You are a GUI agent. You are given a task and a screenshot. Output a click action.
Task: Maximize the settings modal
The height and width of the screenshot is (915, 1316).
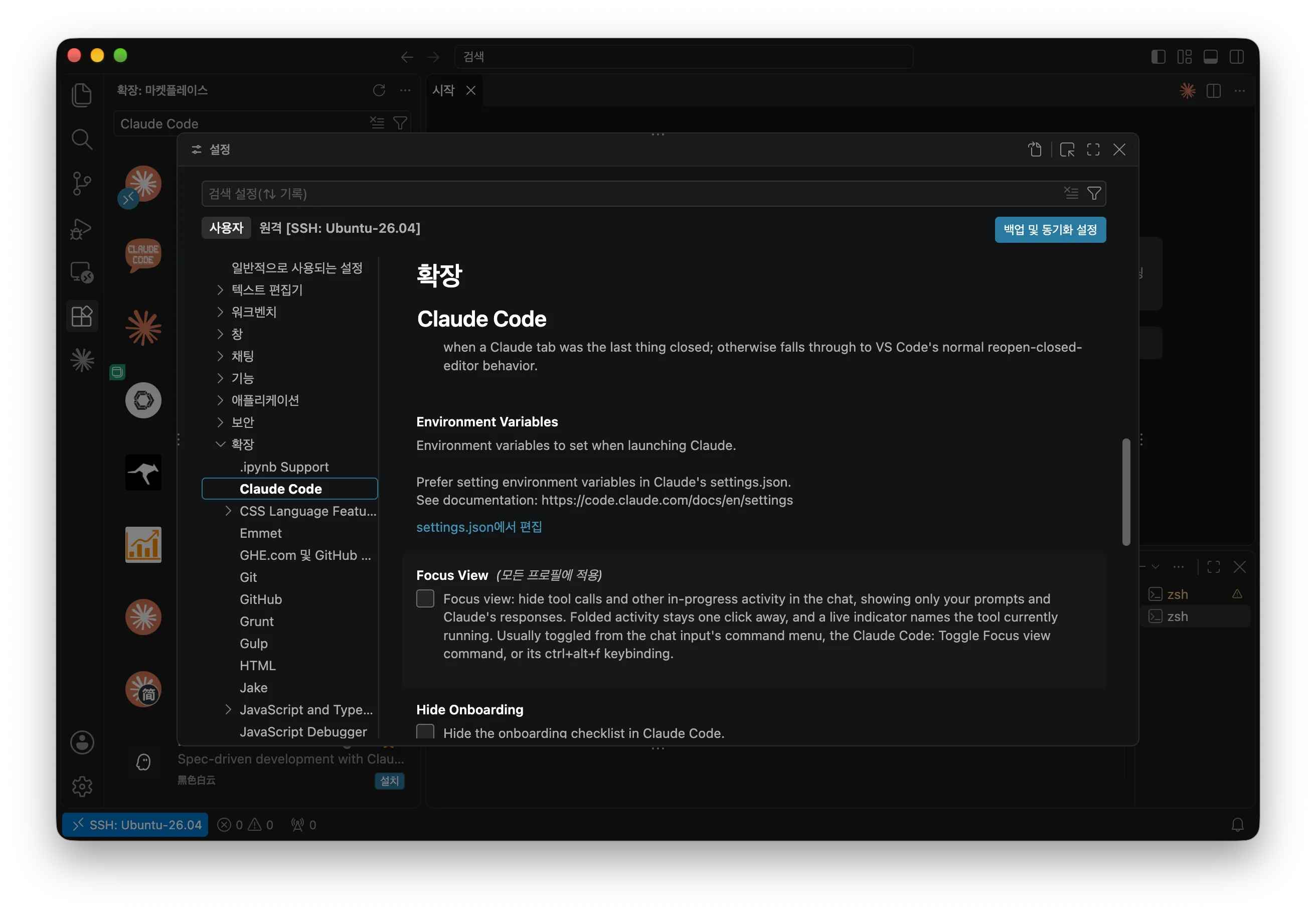1093,149
